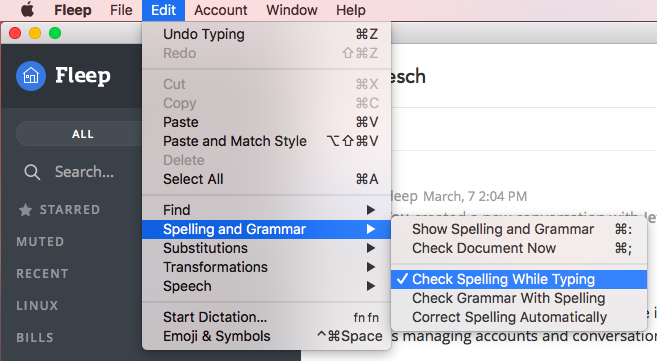
Task: Click the Search… field
Action: point(84,172)
